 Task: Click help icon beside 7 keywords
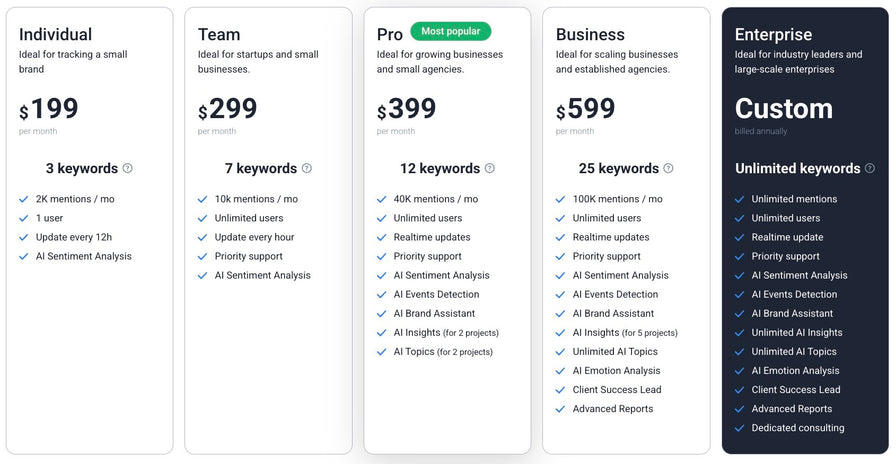click(x=307, y=169)
